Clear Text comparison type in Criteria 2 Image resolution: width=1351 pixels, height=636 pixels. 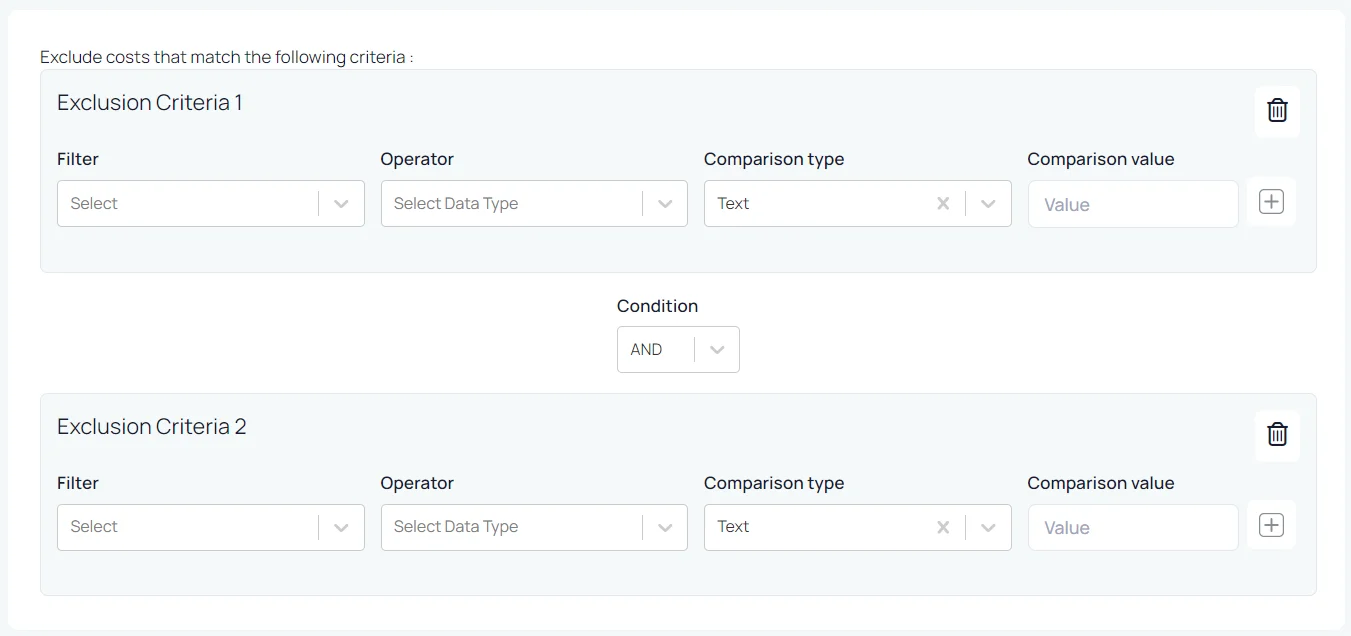click(943, 527)
